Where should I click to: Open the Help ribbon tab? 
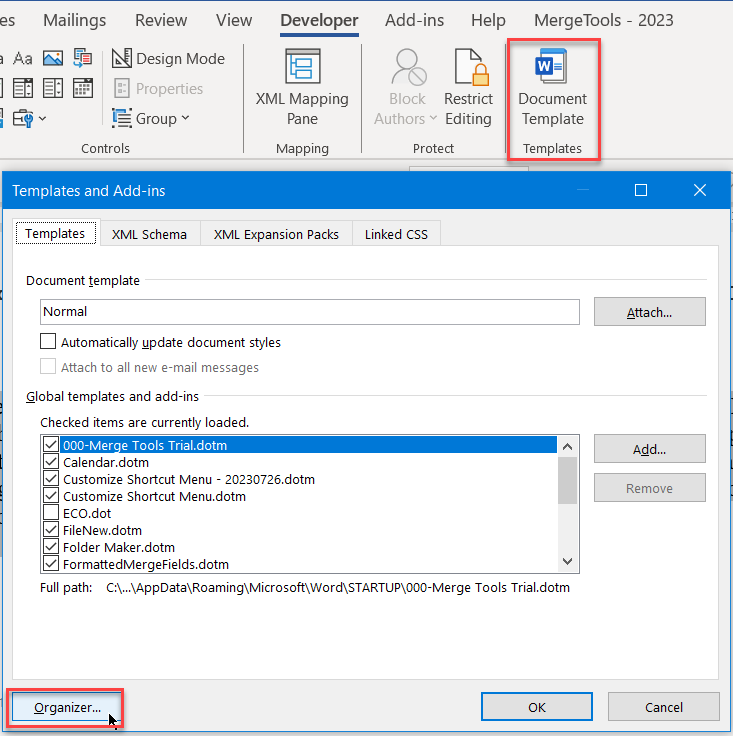click(488, 21)
